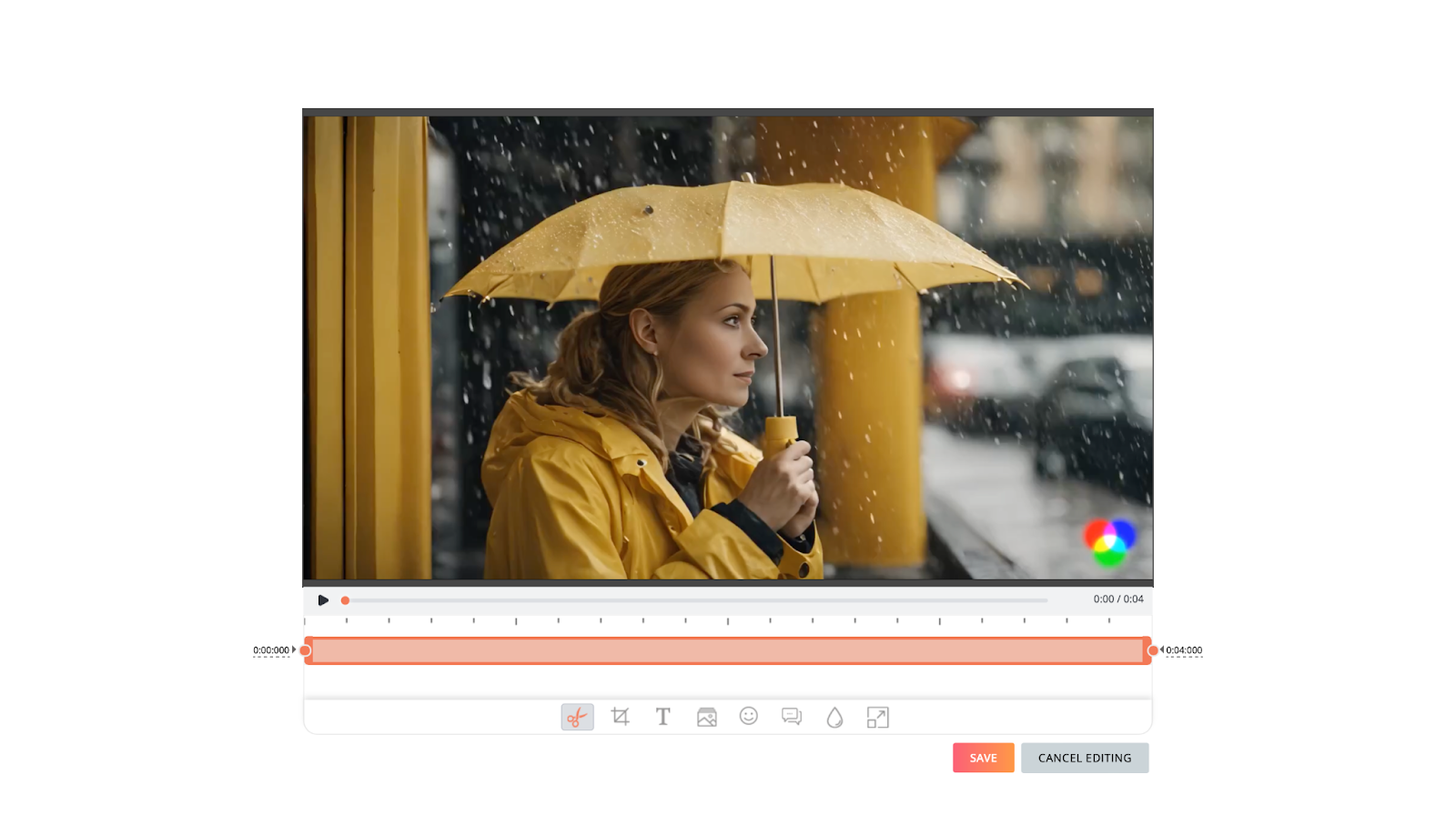Open the emoji sticker tool
The height and width of the screenshot is (825, 1456).
pos(749,716)
